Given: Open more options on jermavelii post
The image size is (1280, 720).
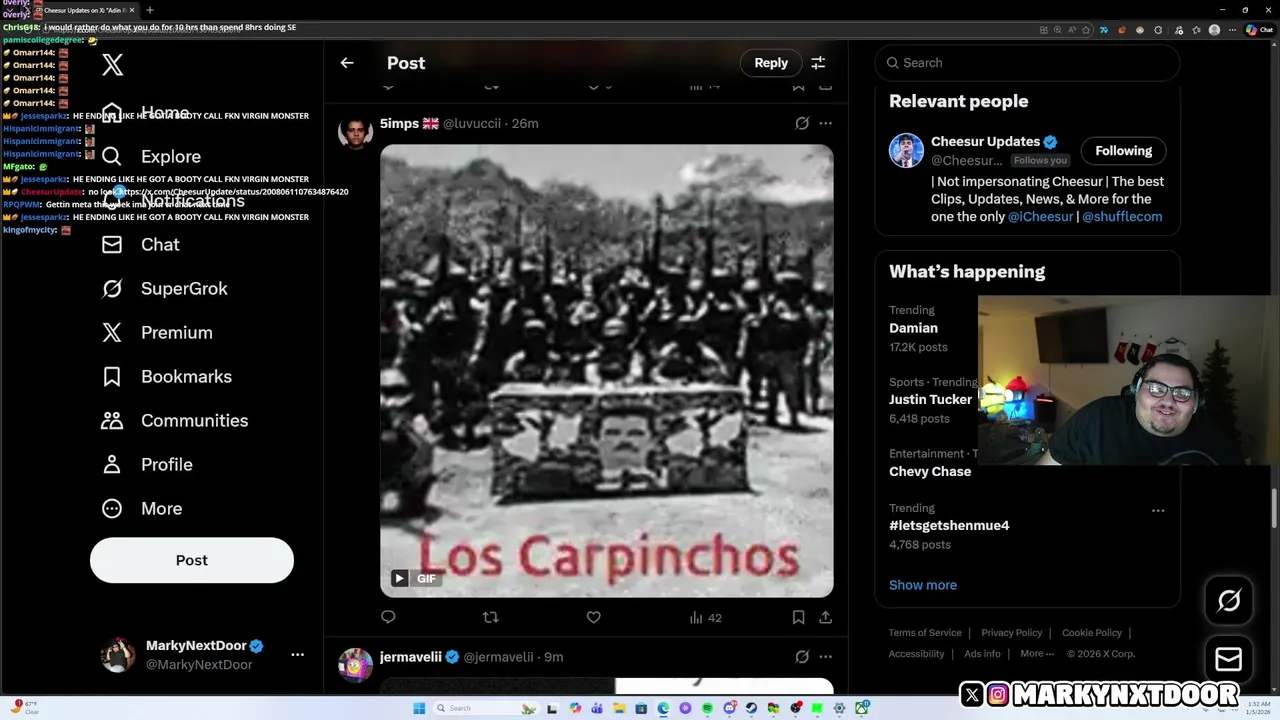Looking at the screenshot, I should coord(825,657).
